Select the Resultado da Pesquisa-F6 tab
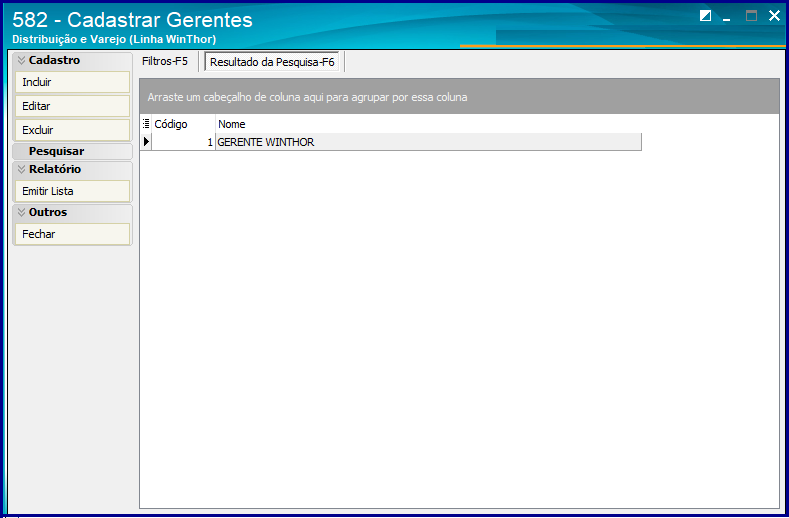 [x=272, y=62]
